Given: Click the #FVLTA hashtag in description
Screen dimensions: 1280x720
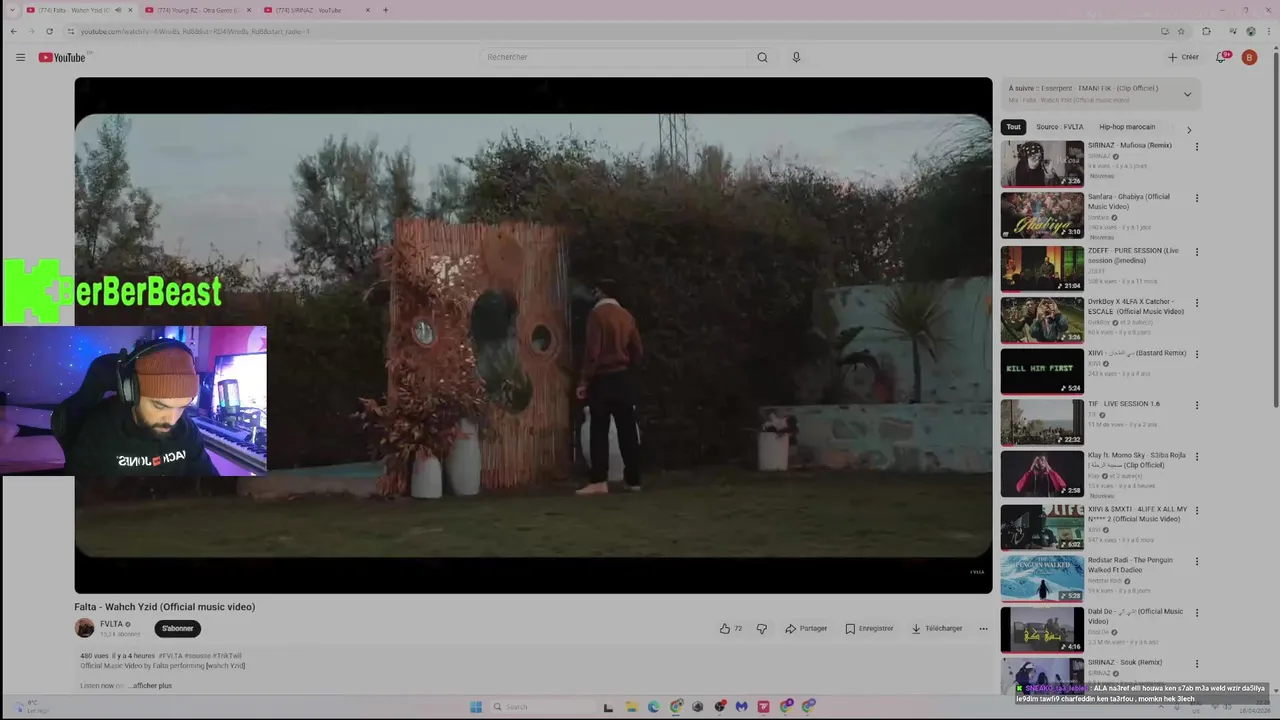Looking at the screenshot, I should 170,656.
